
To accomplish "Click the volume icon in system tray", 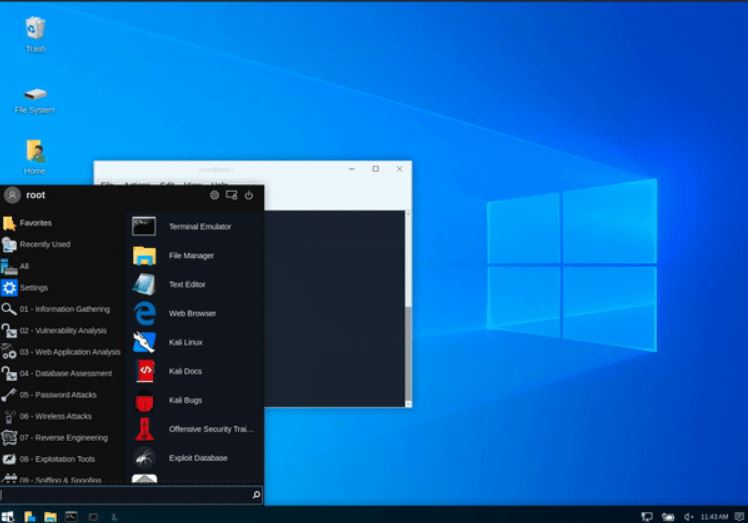I will (x=688, y=516).
